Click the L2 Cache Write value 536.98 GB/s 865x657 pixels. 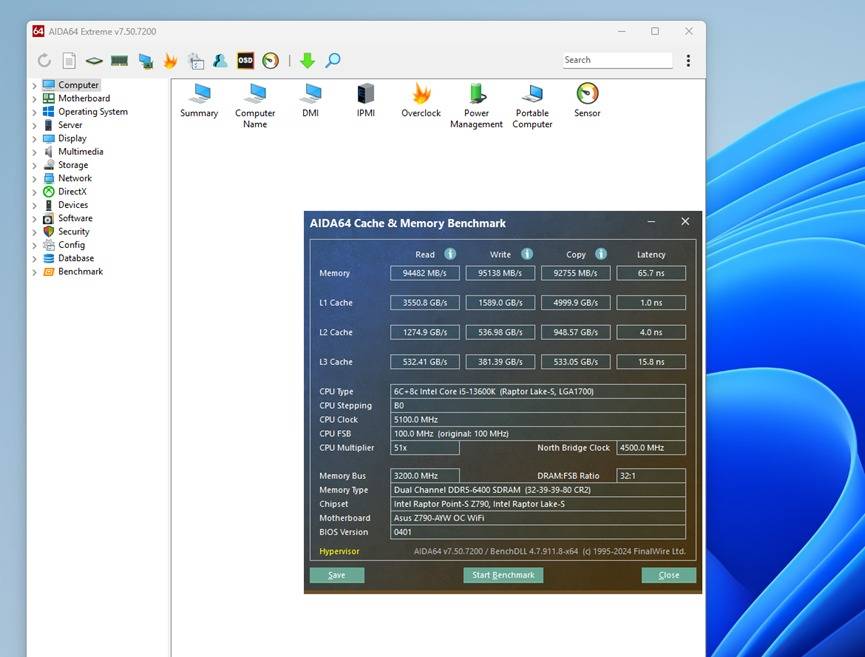point(500,332)
